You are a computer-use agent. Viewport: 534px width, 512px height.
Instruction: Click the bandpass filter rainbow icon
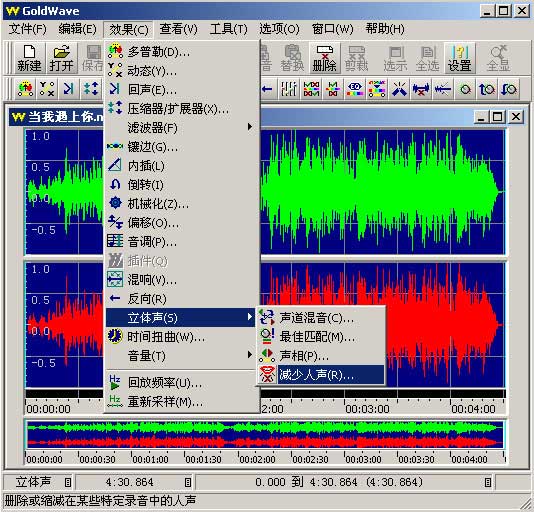[311, 89]
